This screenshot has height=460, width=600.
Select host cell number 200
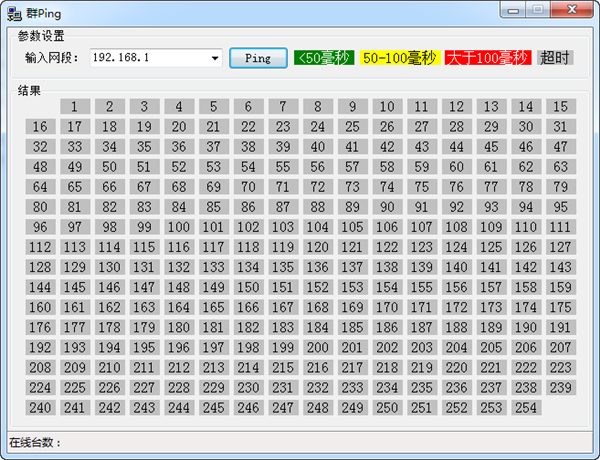[318, 347]
